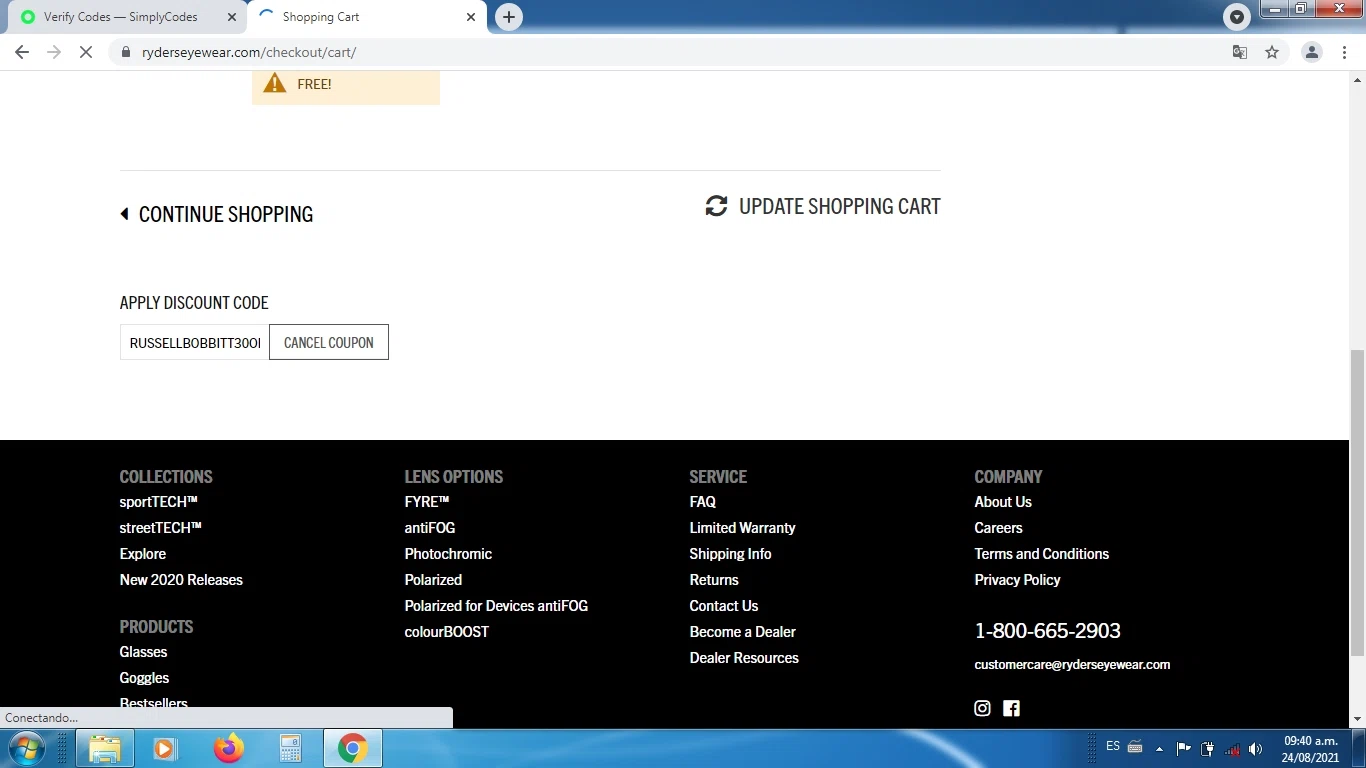Click the volume speaker tray icon
This screenshot has width=1366, height=768.
point(1256,749)
